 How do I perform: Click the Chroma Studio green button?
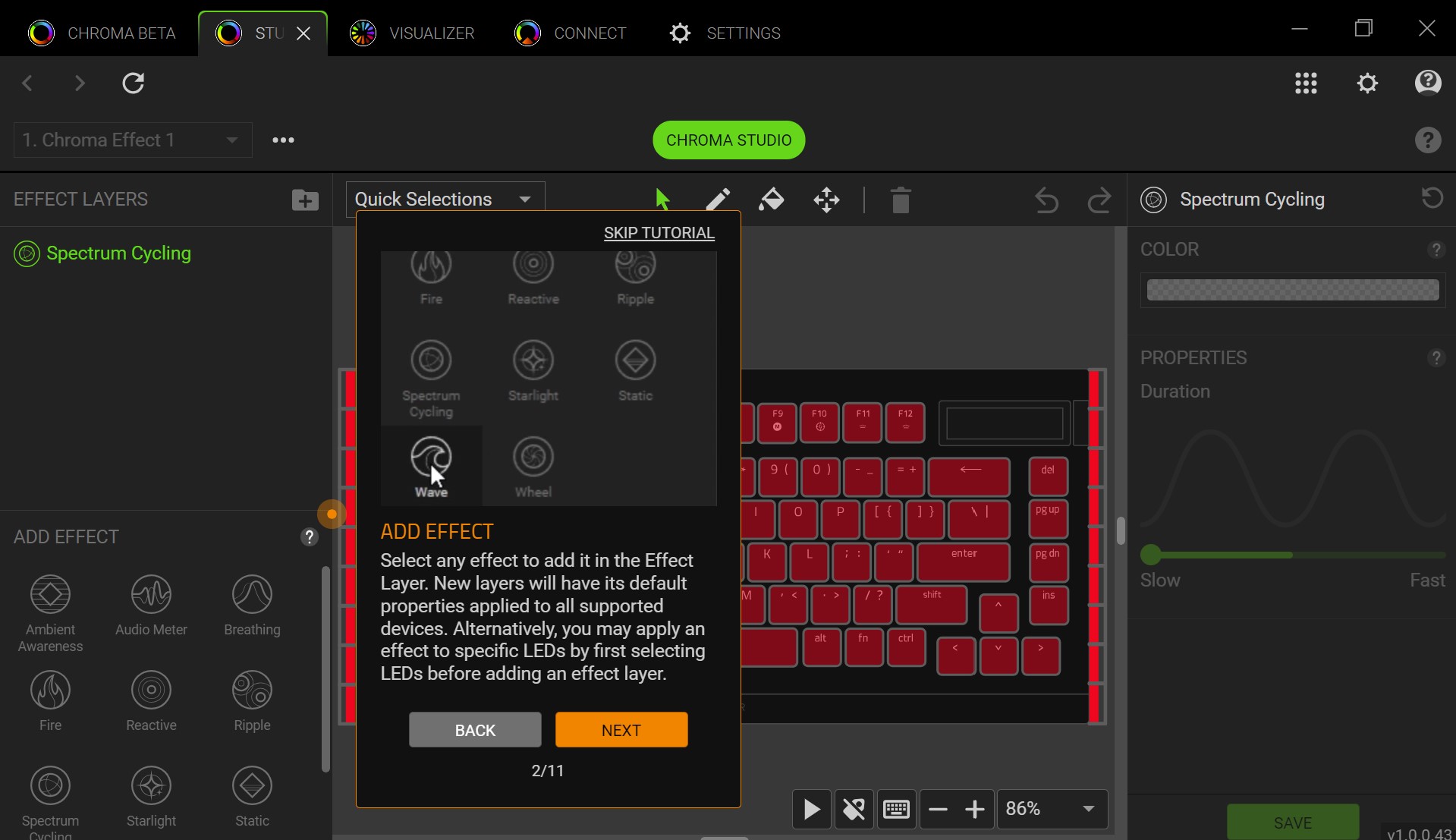[x=728, y=140]
